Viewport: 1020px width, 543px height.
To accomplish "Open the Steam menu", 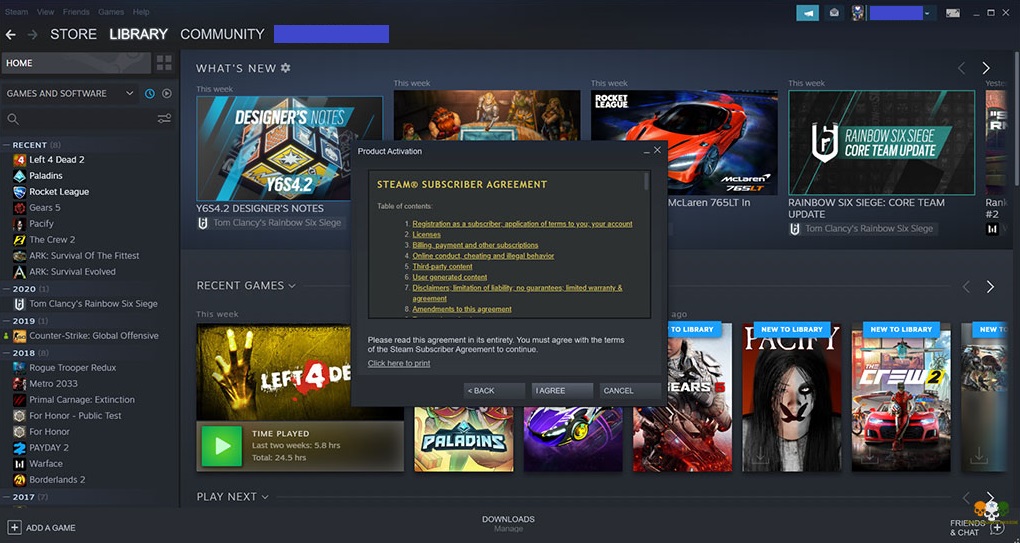I will (x=16, y=12).
